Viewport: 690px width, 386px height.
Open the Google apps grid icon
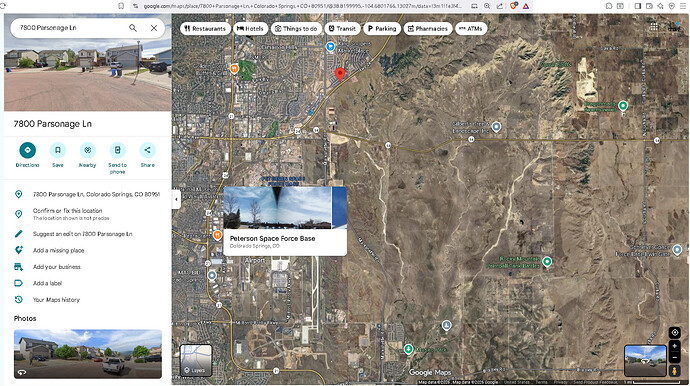tap(654, 26)
